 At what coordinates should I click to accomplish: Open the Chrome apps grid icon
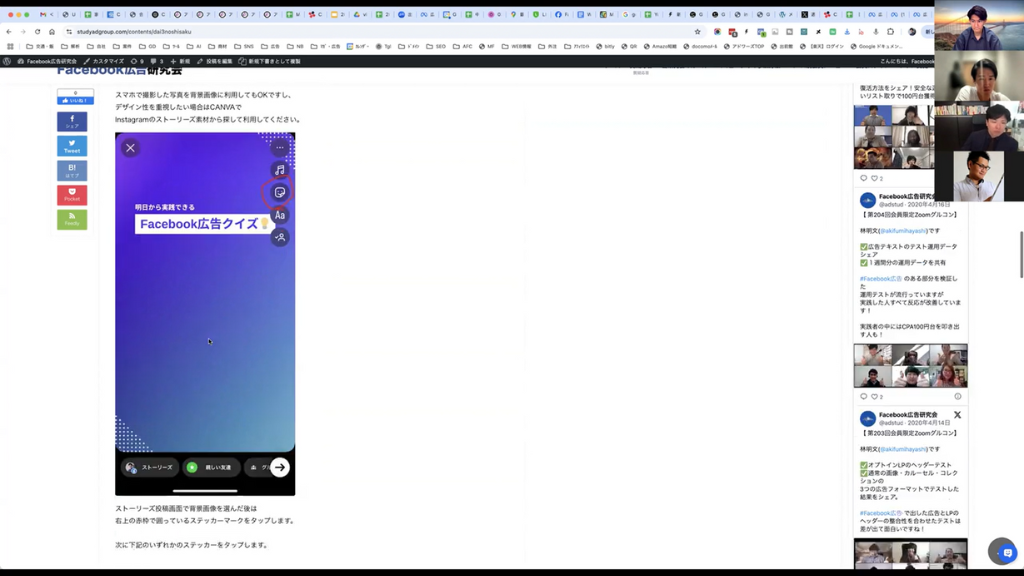click(x=10, y=46)
